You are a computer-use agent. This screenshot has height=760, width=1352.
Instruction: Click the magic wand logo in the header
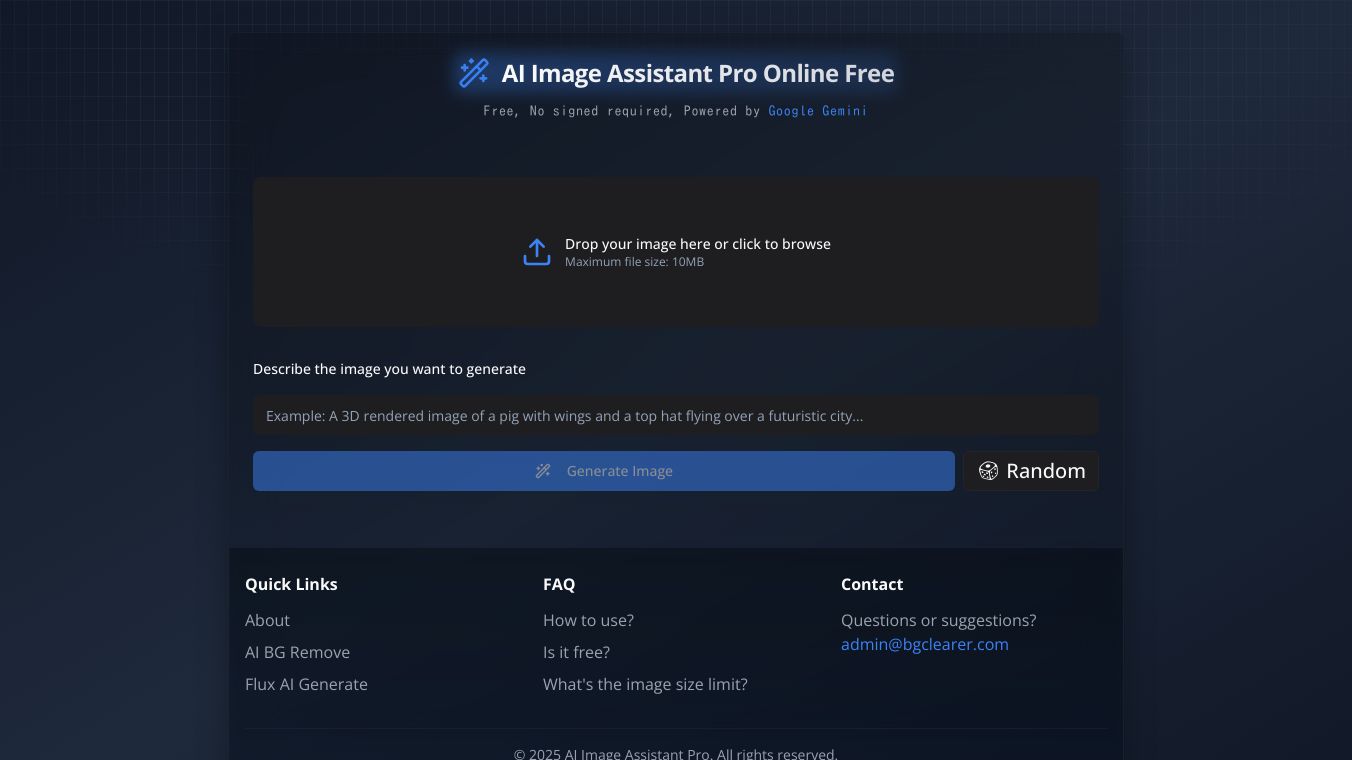tap(473, 73)
